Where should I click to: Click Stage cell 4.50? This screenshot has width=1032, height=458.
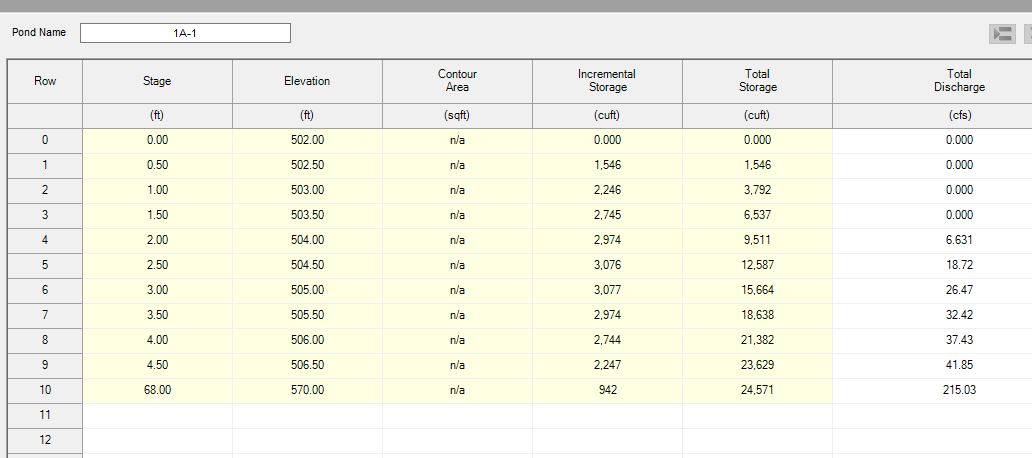(157, 365)
